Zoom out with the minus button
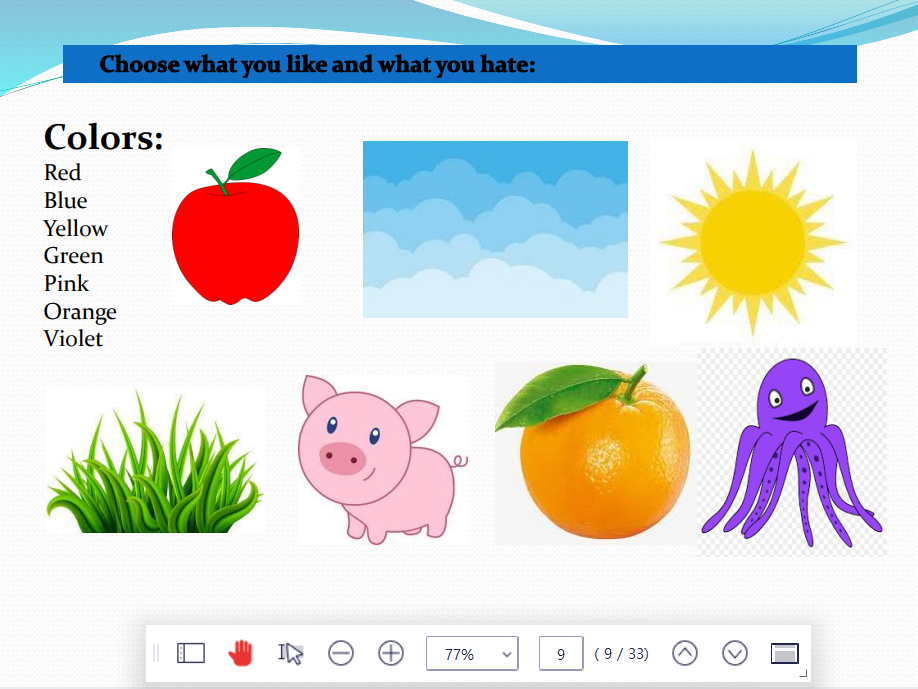 [x=341, y=653]
